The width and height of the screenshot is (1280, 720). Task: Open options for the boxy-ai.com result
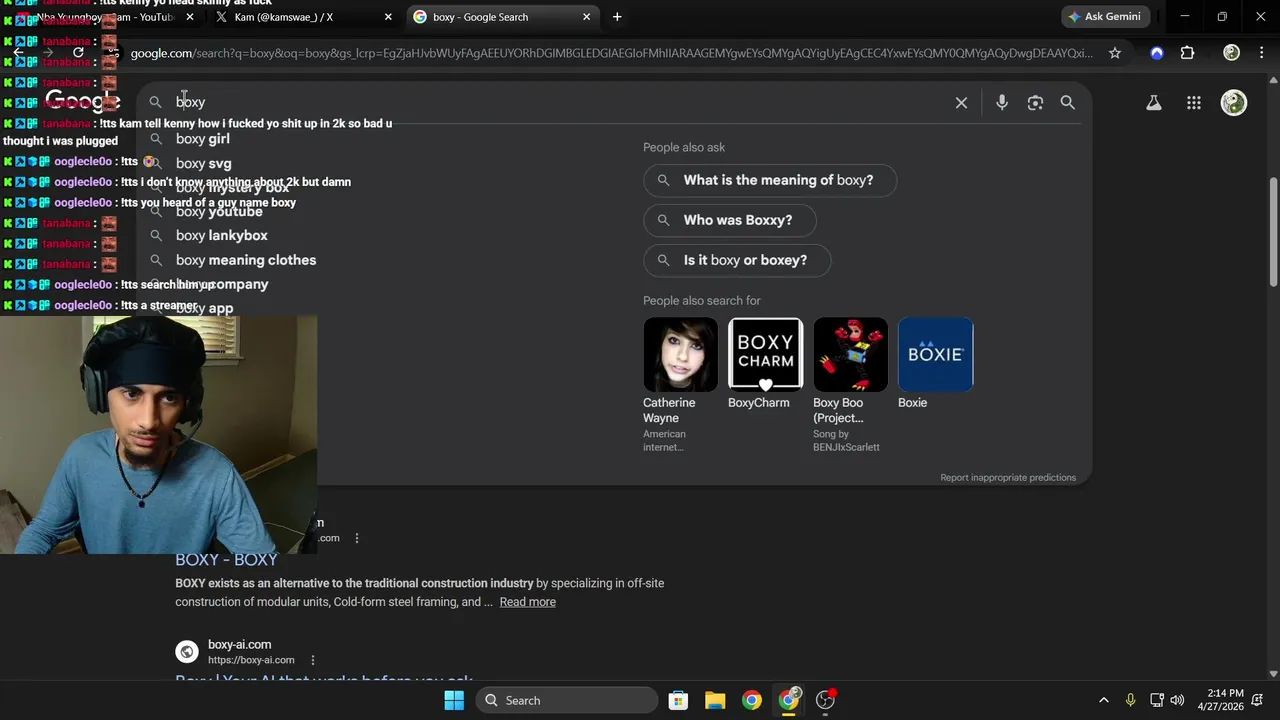[313, 660]
